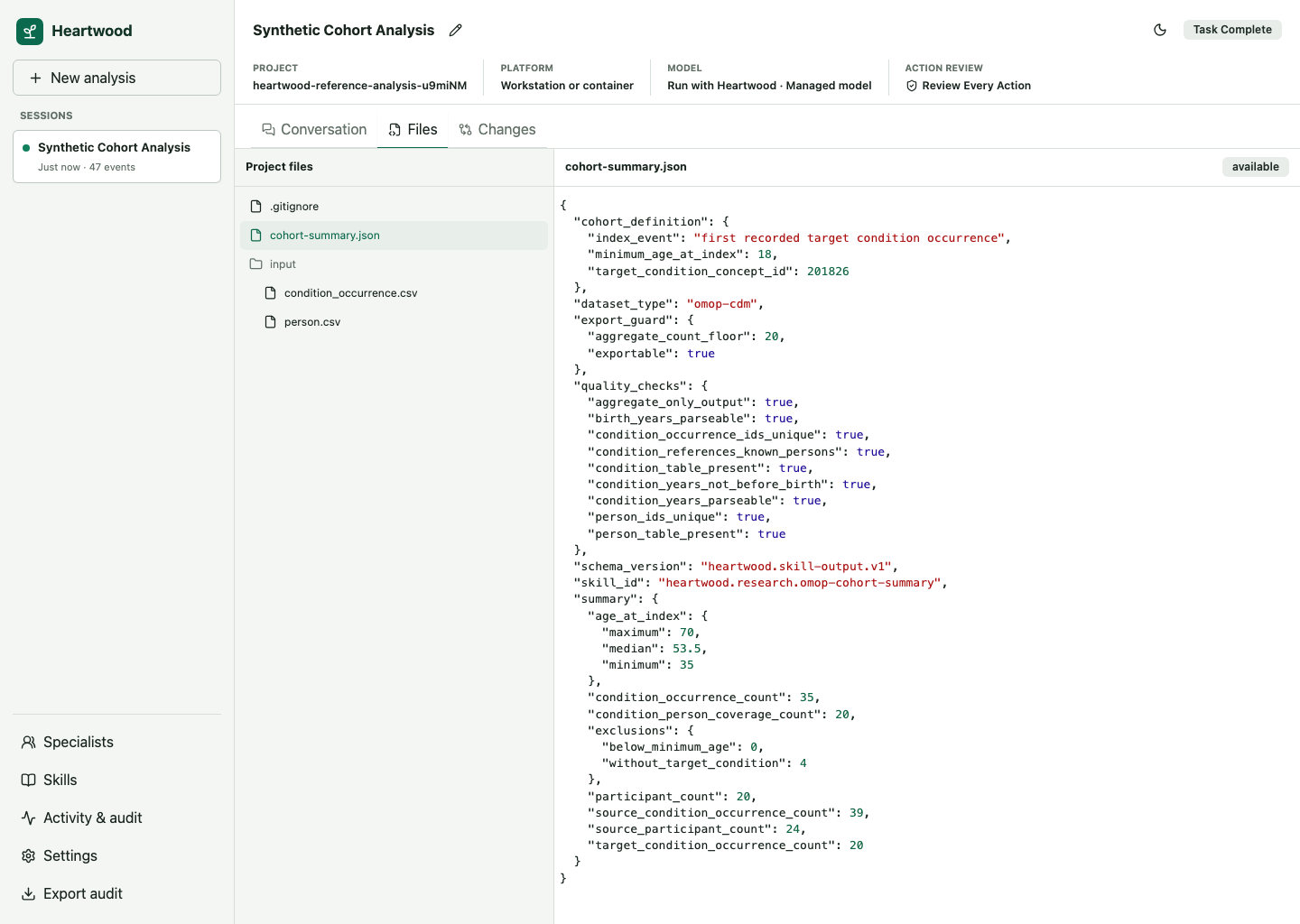The height and width of the screenshot is (924, 1300).
Task: Select cohort-summary.json in project files
Action: (394, 236)
